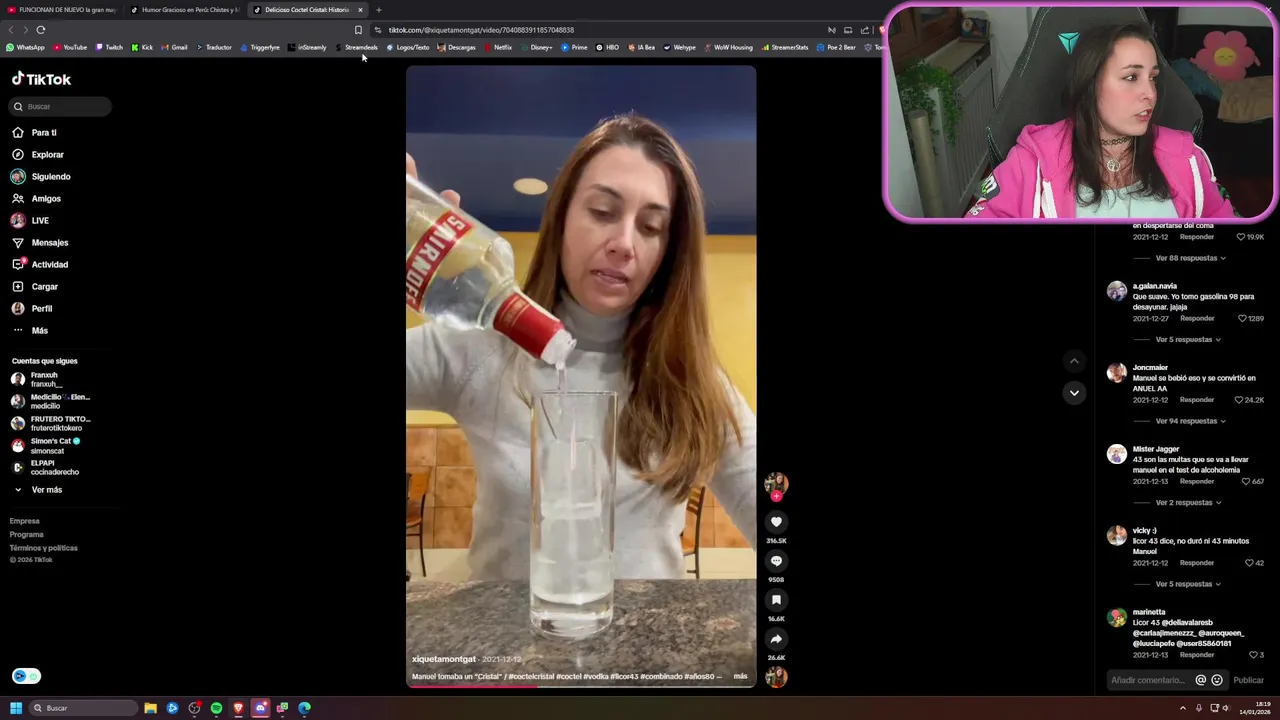This screenshot has height=720, width=1280.
Task: Like the video with the heart icon
Action: click(x=776, y=522)
